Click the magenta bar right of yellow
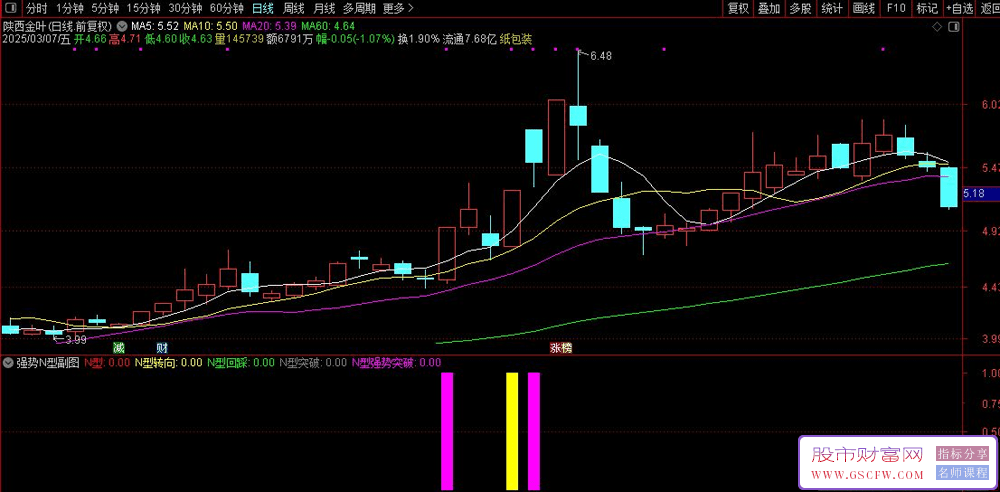Viewport: 1000px width, 492px height. tap(534, 431)
